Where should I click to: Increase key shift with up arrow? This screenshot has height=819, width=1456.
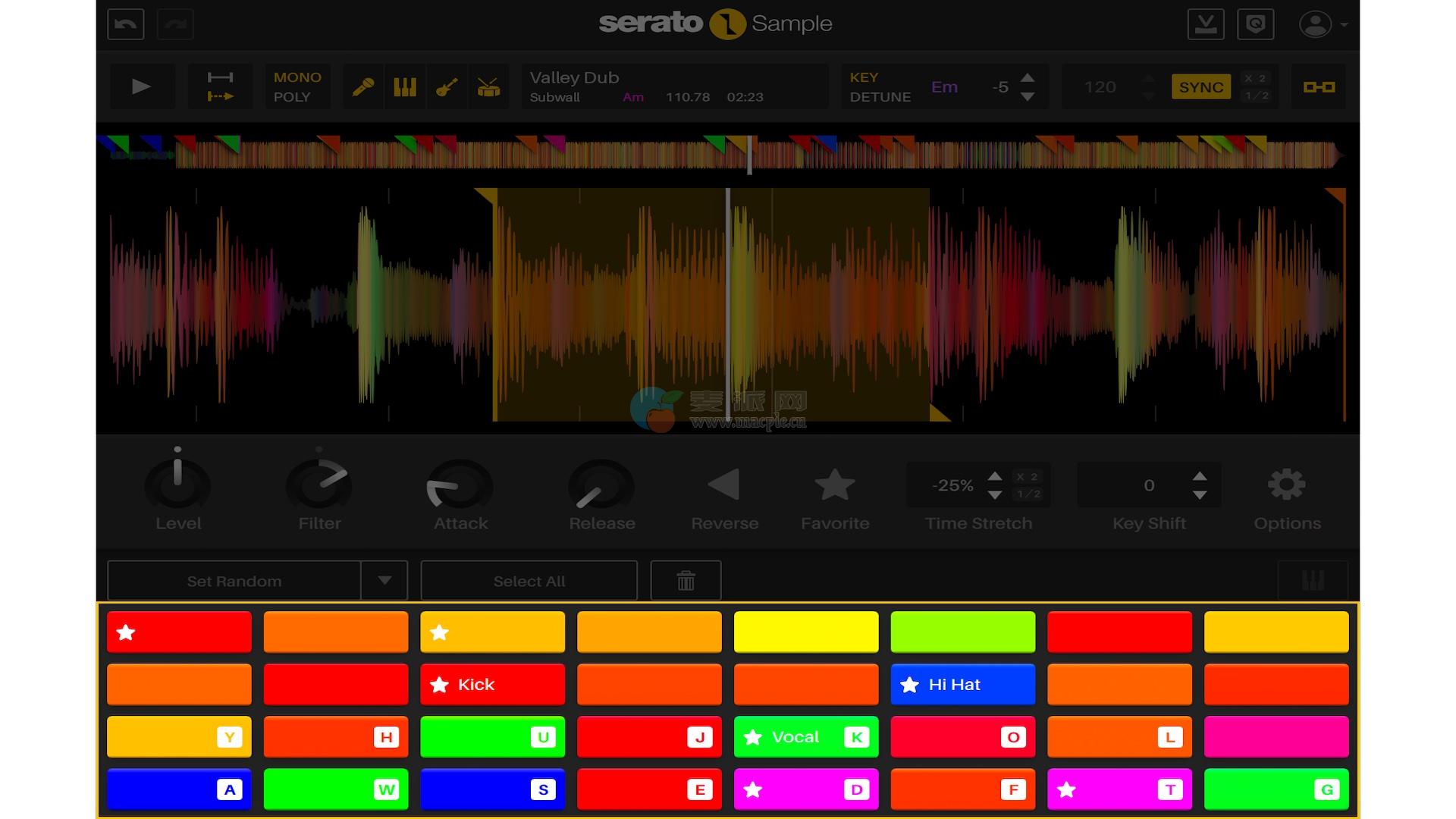coord(1200,476)
